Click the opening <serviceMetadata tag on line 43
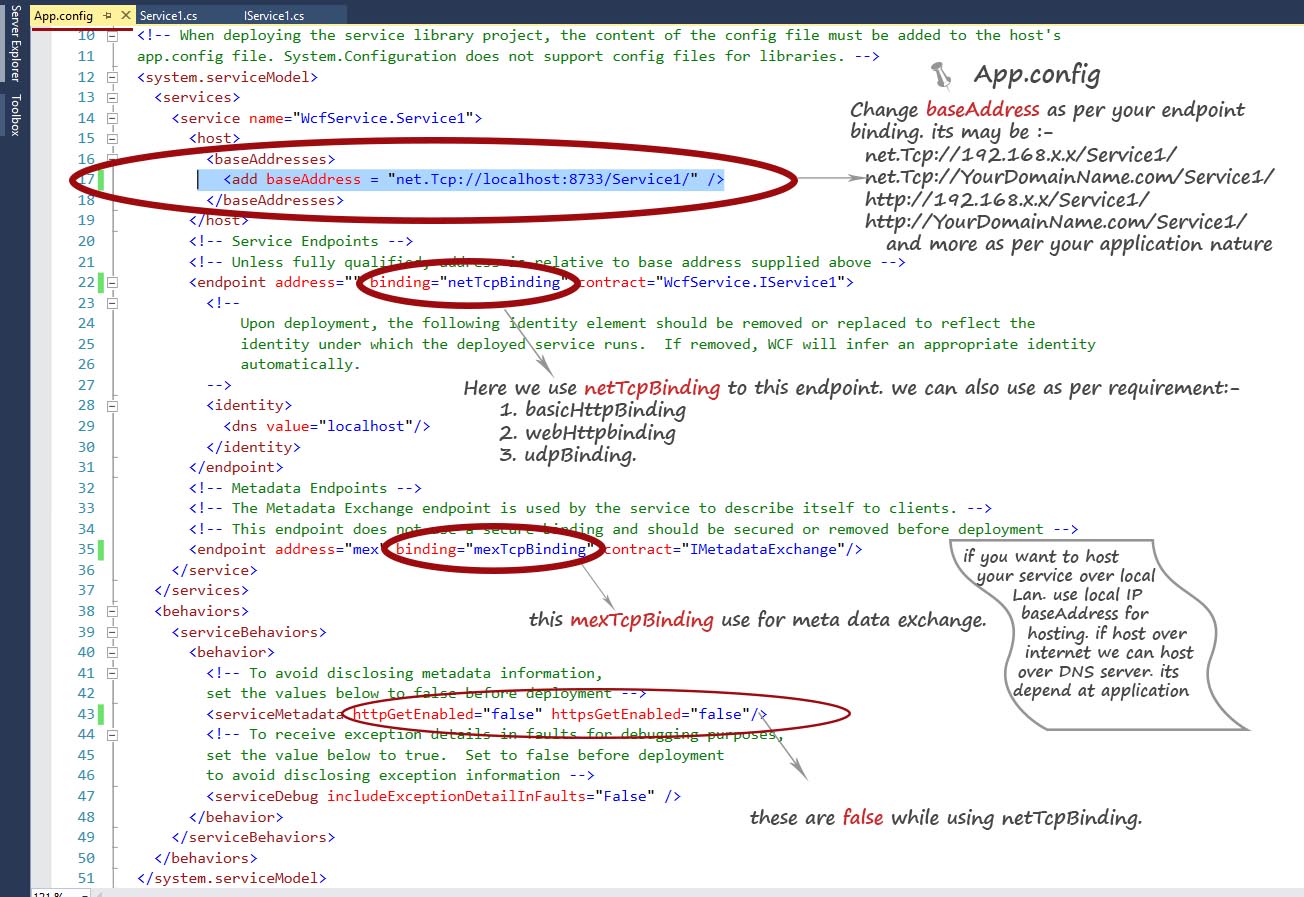1304x897 pixels. point(275,714)
